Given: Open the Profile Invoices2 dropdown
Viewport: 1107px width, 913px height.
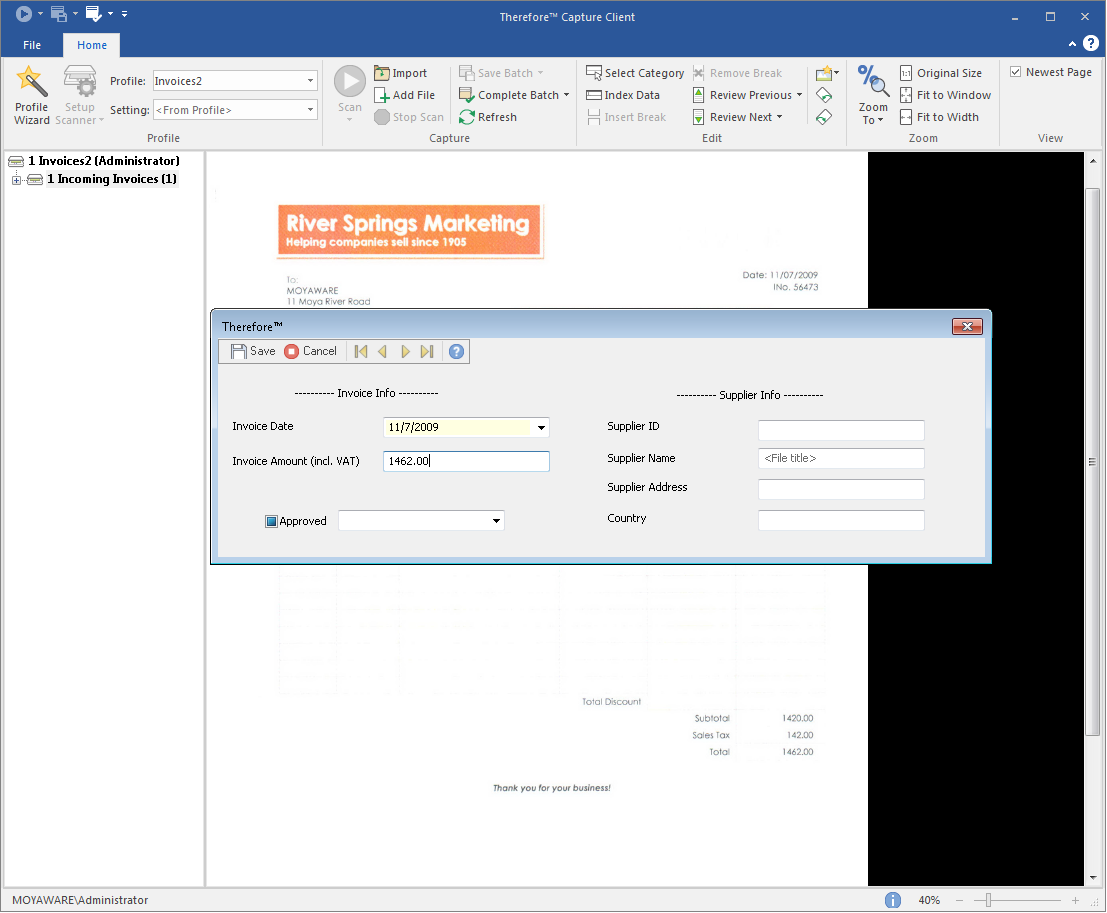Looking at the screenshot, I should tap(310, 81).
